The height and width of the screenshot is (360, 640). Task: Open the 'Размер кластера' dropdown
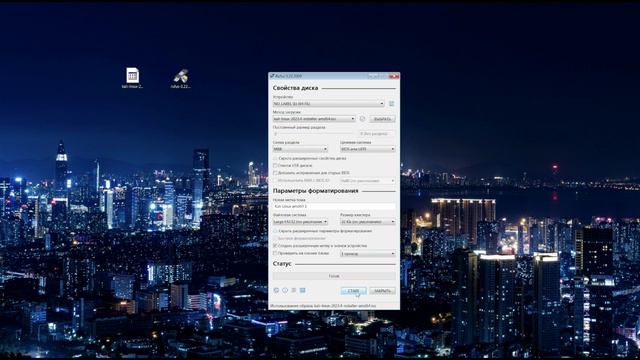click(368, 222)
